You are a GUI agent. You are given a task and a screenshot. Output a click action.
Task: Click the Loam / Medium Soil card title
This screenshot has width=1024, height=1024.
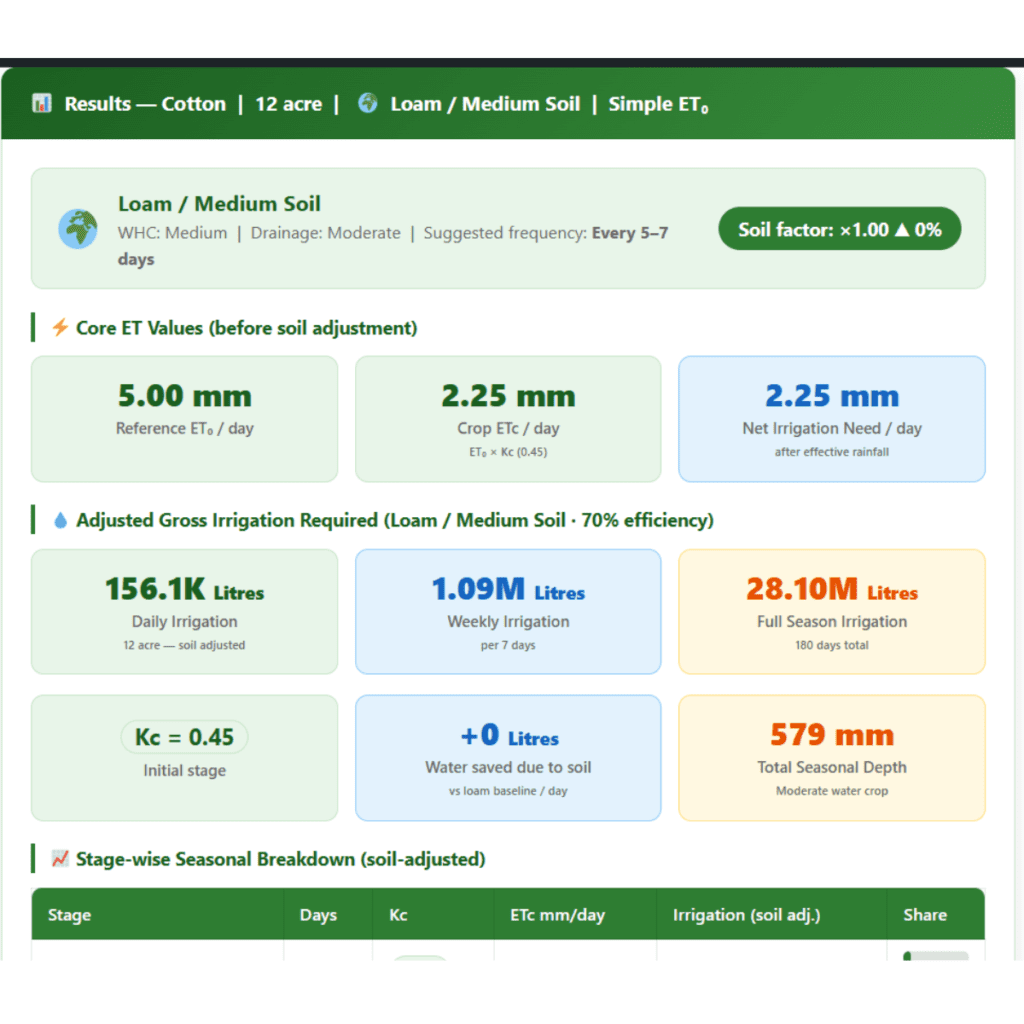click(219, 204)
